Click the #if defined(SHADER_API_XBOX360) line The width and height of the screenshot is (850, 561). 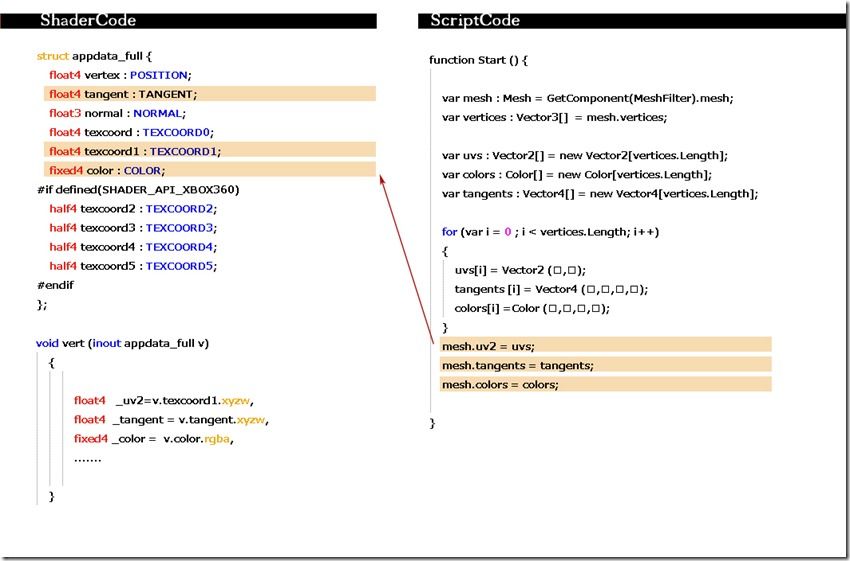click(138, 190)
